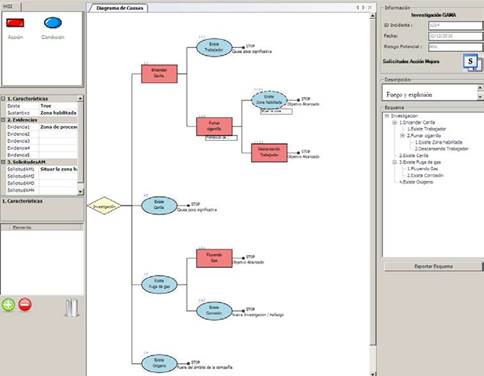Screen dimensions: 484x376
Task: Click the trash bin icon
Action: tap(72, 308)
